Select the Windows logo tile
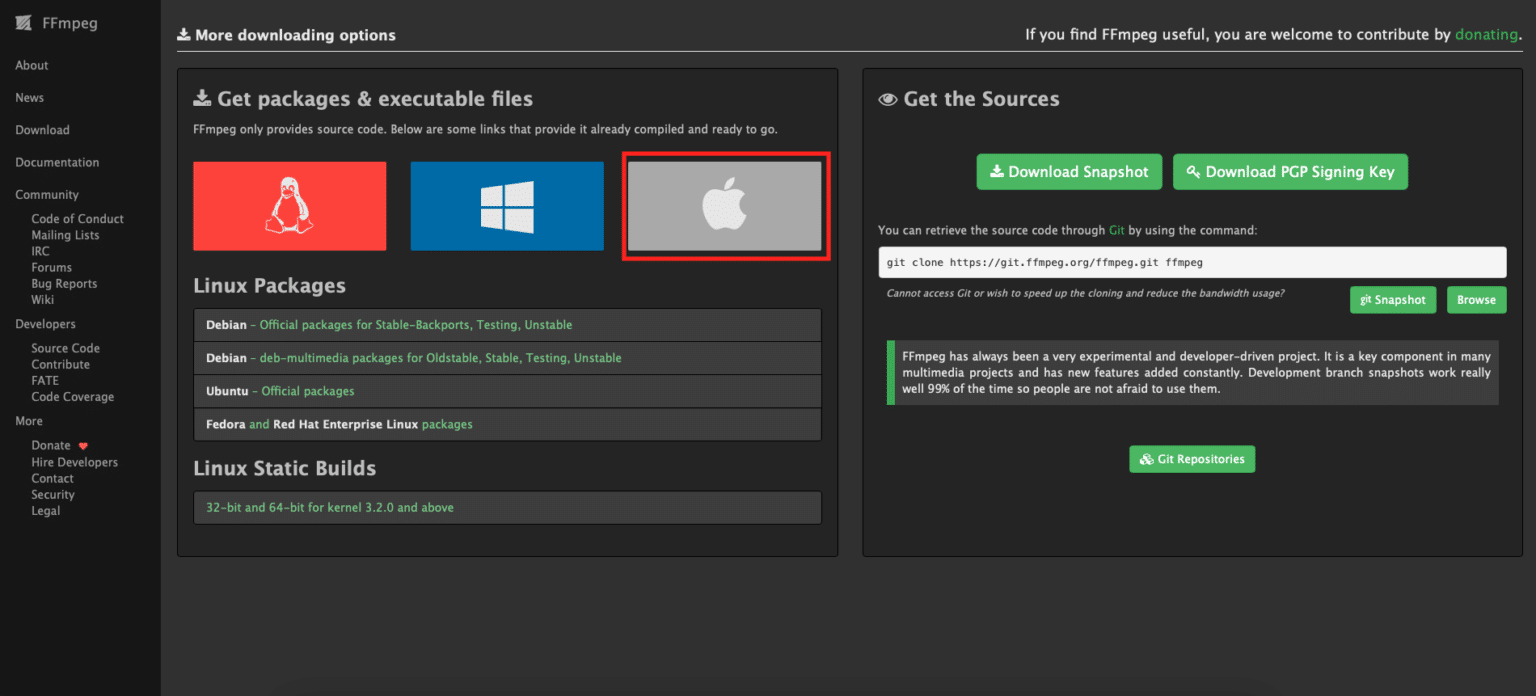Screen dimensions: 1536x696 coord(506,206)
